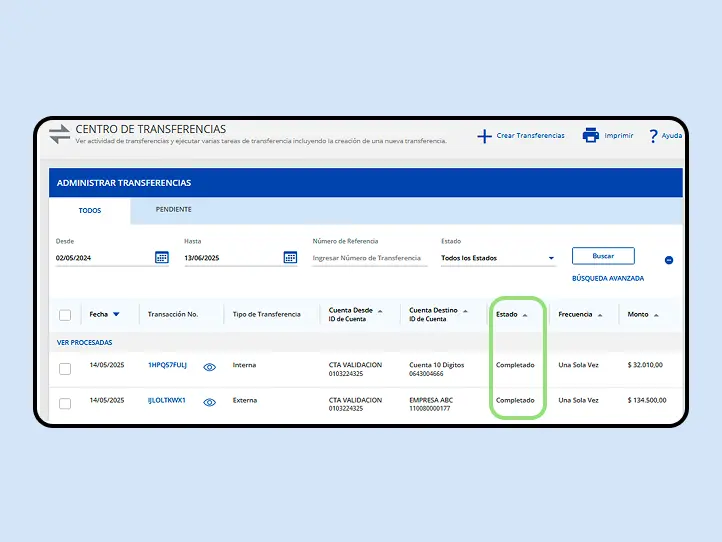Open the Desde date calendar icon
Image resolution: width=722 pixels, height=542 pixels.
(x=162, y=257)
